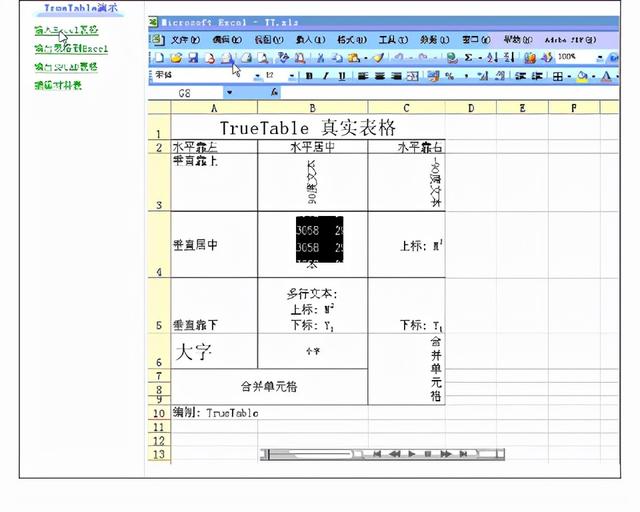This screenshot has width=640, height=512.
Task: Save the workbook using floppy disk icon
Action: [193, 58]
